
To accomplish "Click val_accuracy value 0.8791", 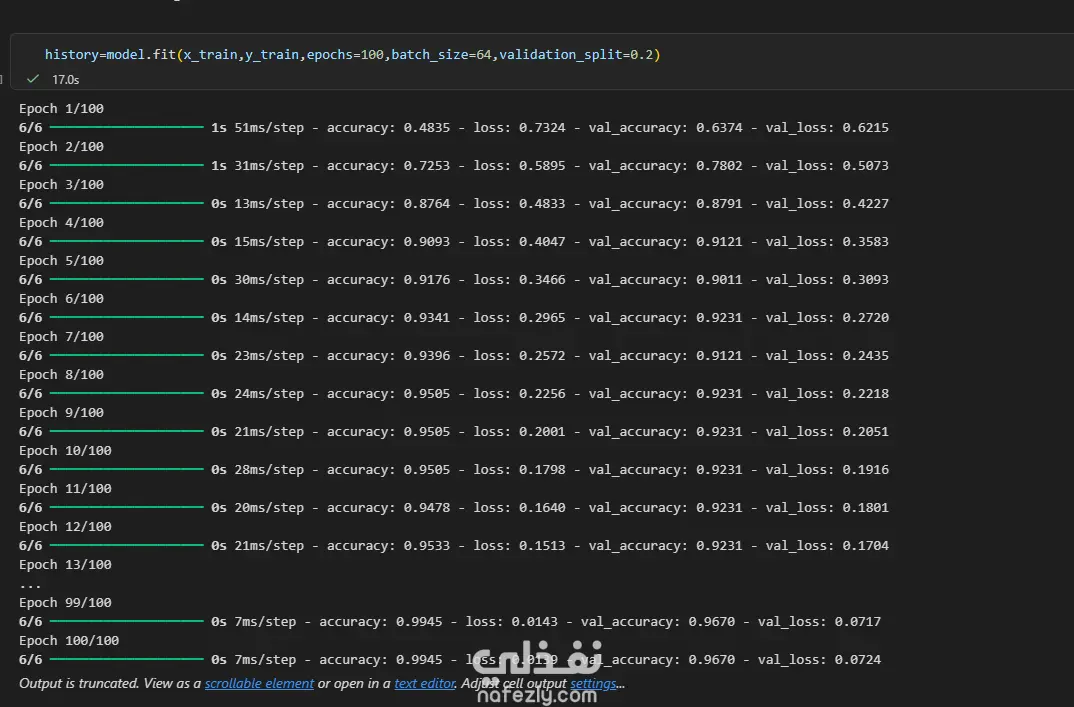I will (x=719, y=203).
